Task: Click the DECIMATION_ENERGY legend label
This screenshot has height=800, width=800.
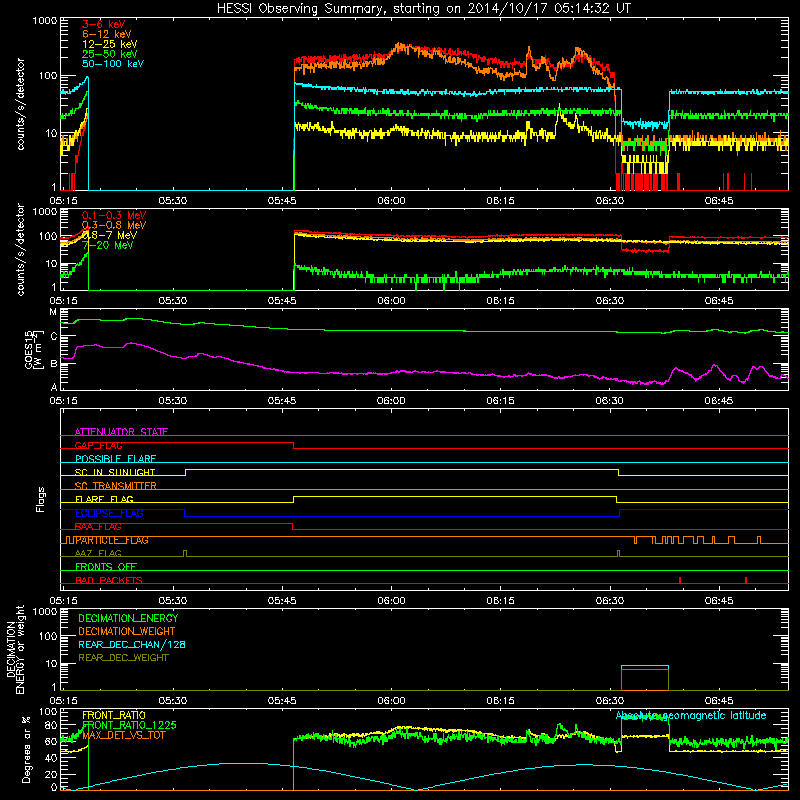Action: (x=128, y=618)
